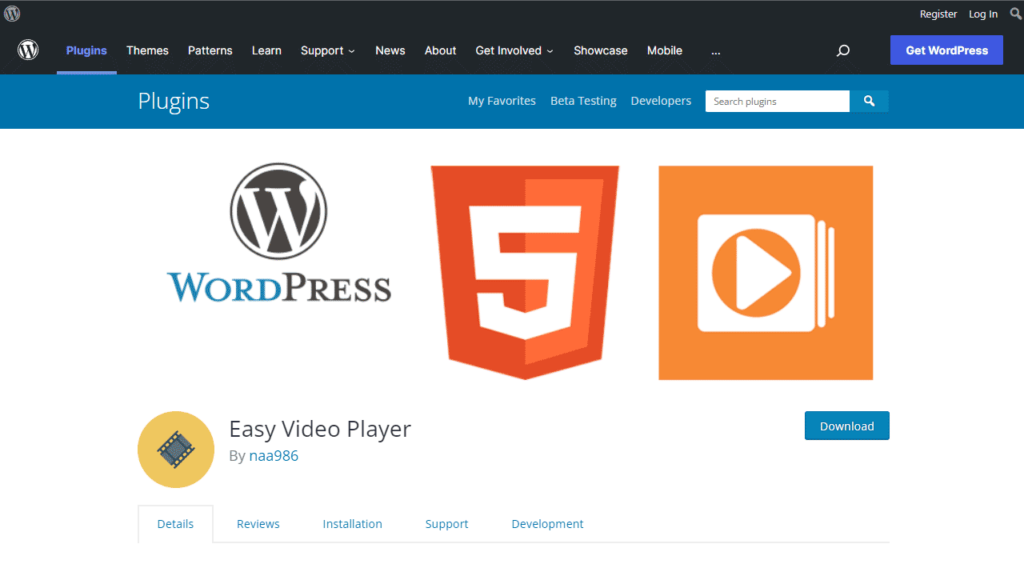Select the Details tab
Image resolution: width=1024 pixels, height=576 pixels.
point(175,524)
